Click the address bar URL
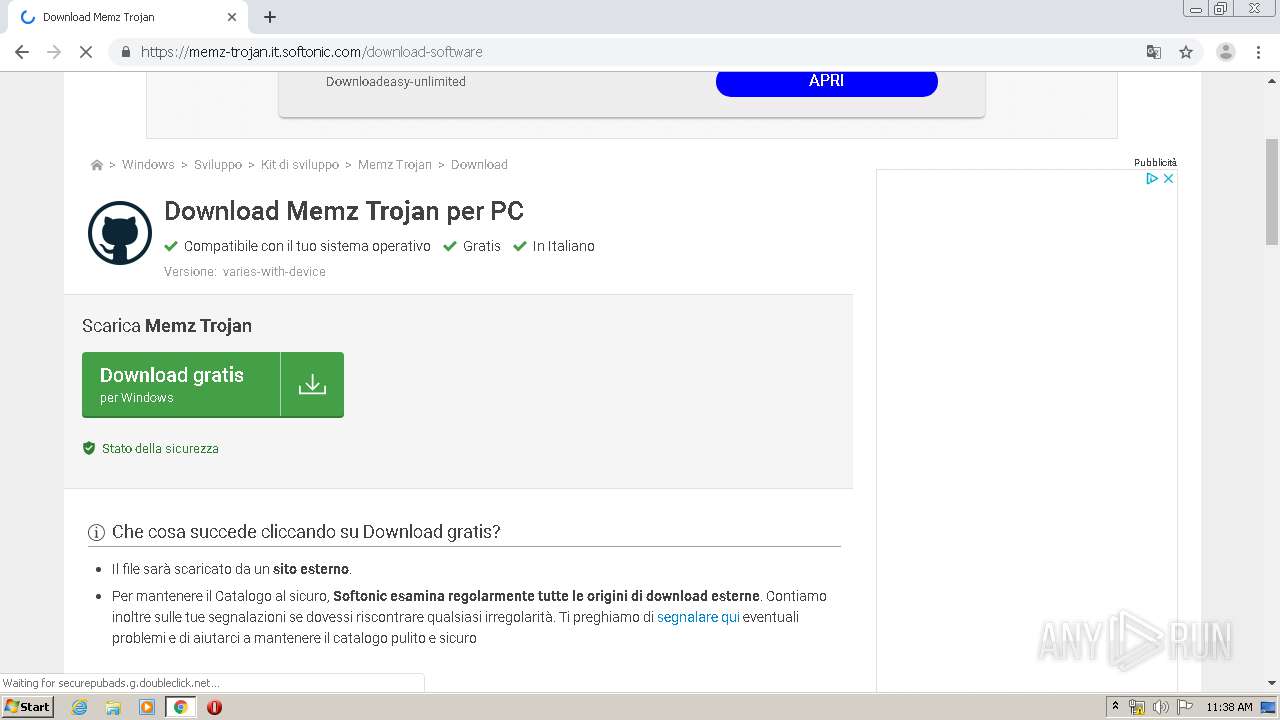The width and height of the screenshot is (1280, 720). 312,52
